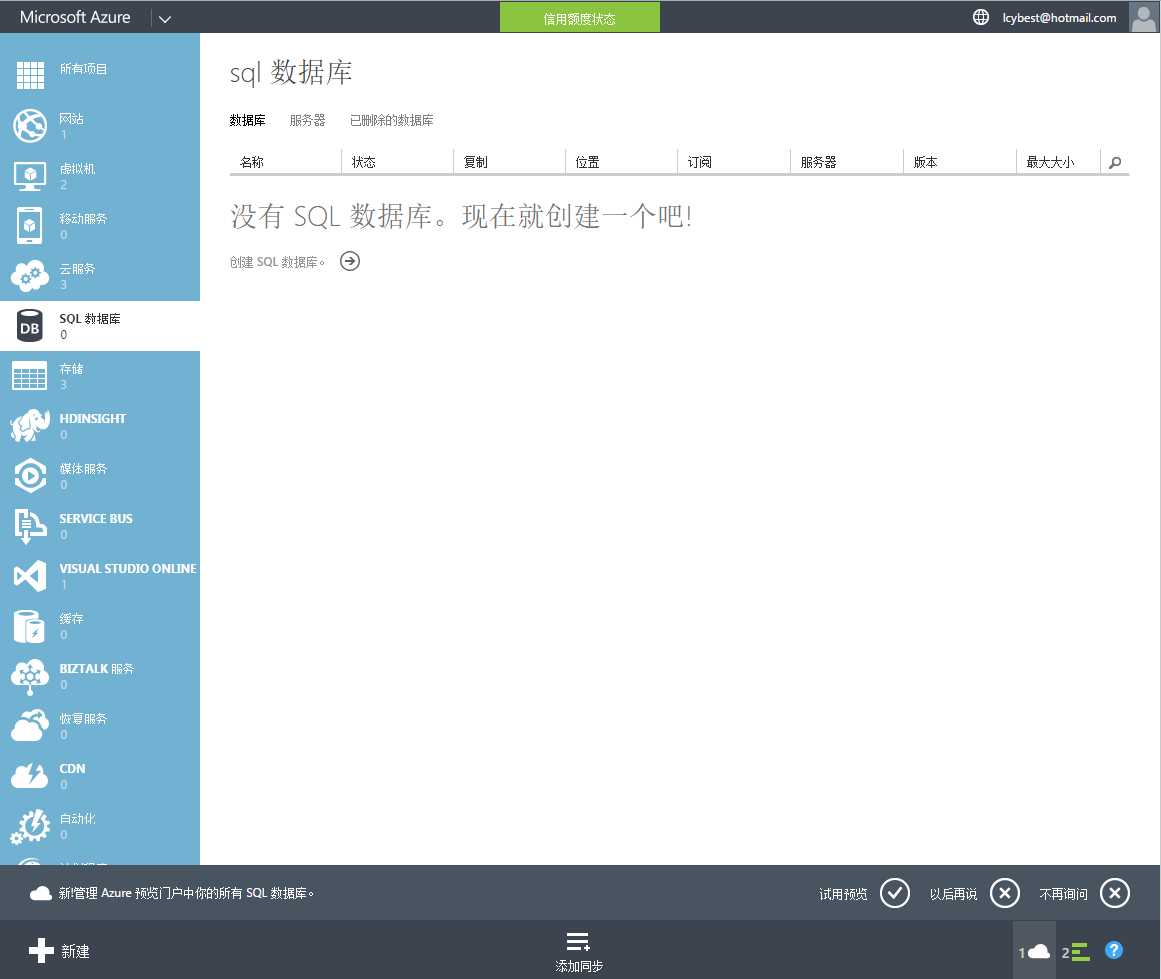This screenshot has width=1161, height=979.
Task: Open the Storage (存储) table icon
Action: pos(30,376)
